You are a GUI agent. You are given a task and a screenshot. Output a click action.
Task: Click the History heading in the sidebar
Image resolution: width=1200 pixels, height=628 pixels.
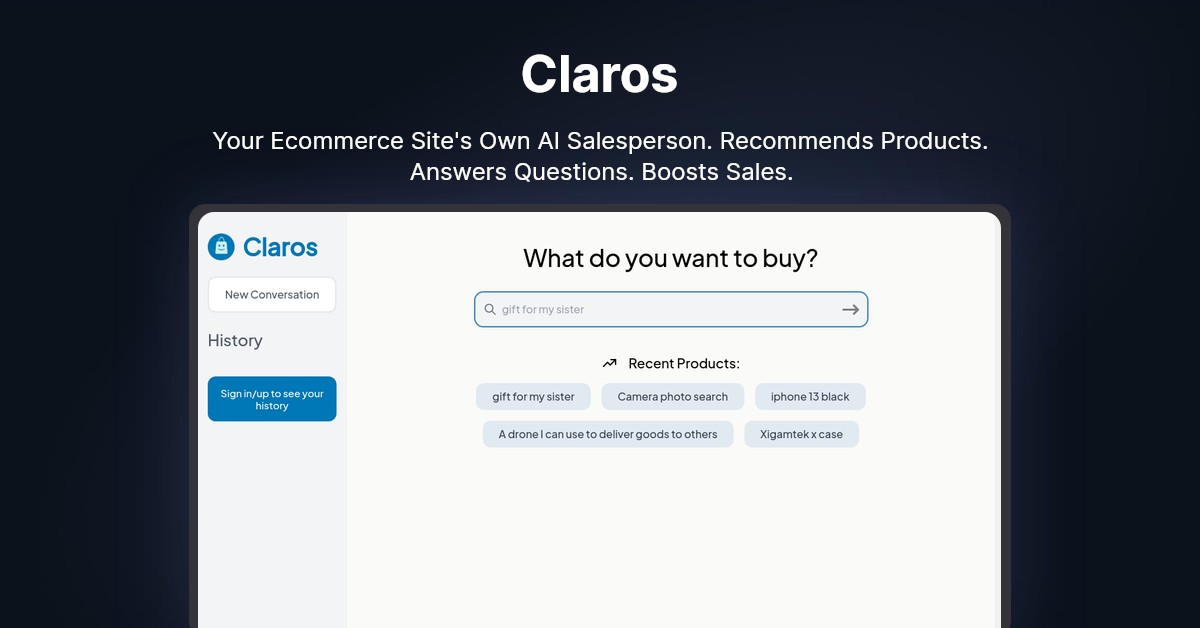tap(235, 341)
